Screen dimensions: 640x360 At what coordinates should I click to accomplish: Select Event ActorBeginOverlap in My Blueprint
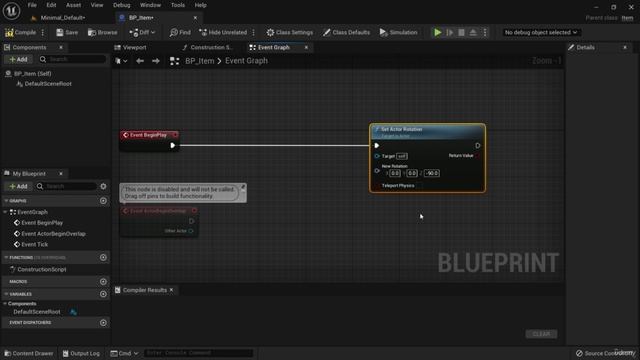(x=53, y=234)
